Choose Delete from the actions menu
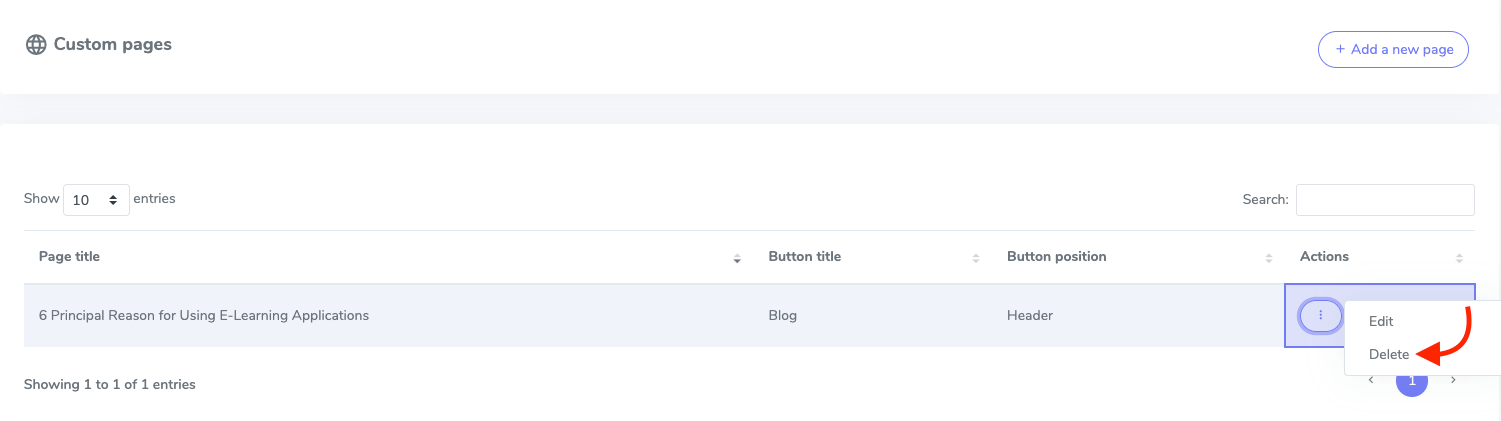 point(1389,354)
